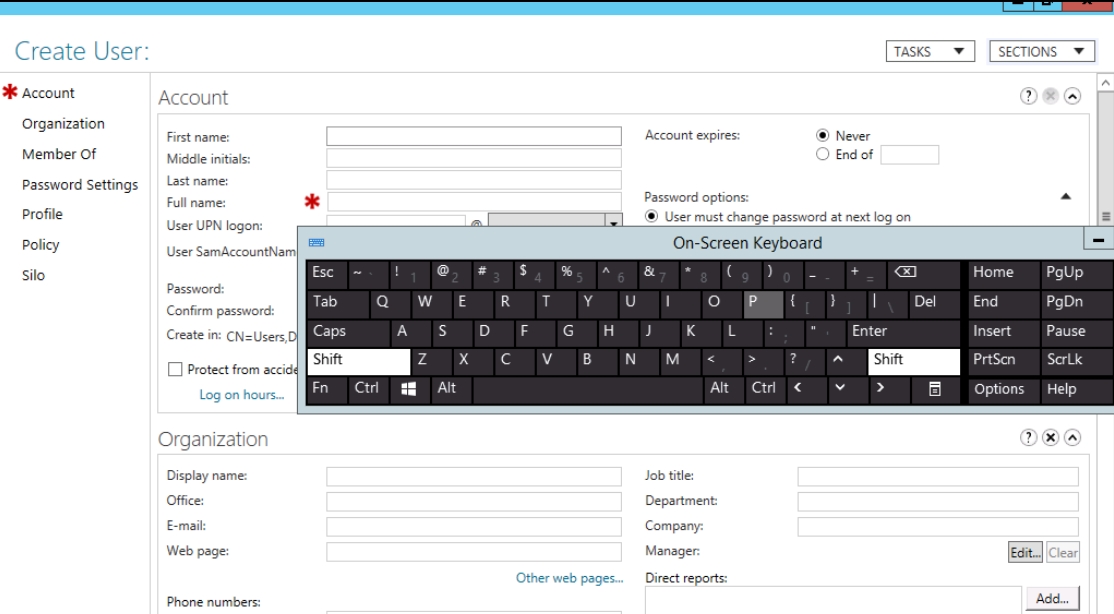The image size is (1114, 614).
Task: Close the Organization section with its X icon
Action: 1050,439
